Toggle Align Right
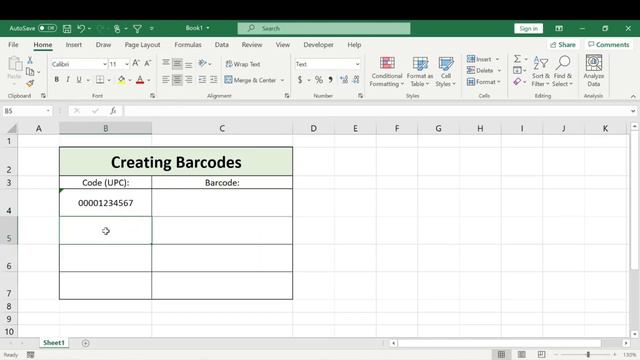 189,80
